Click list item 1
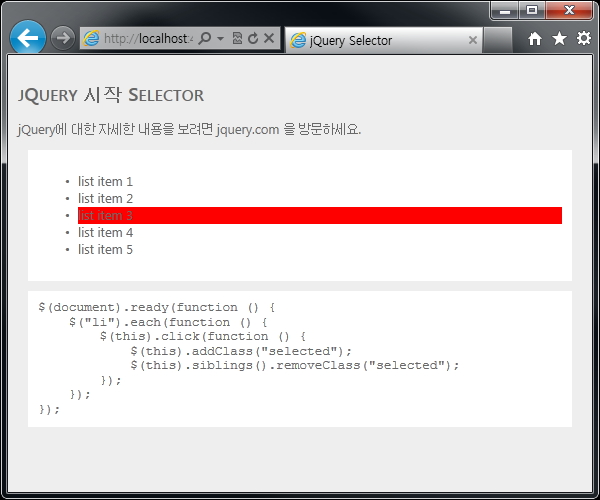The image size is (600, 500). click(105, 181)
